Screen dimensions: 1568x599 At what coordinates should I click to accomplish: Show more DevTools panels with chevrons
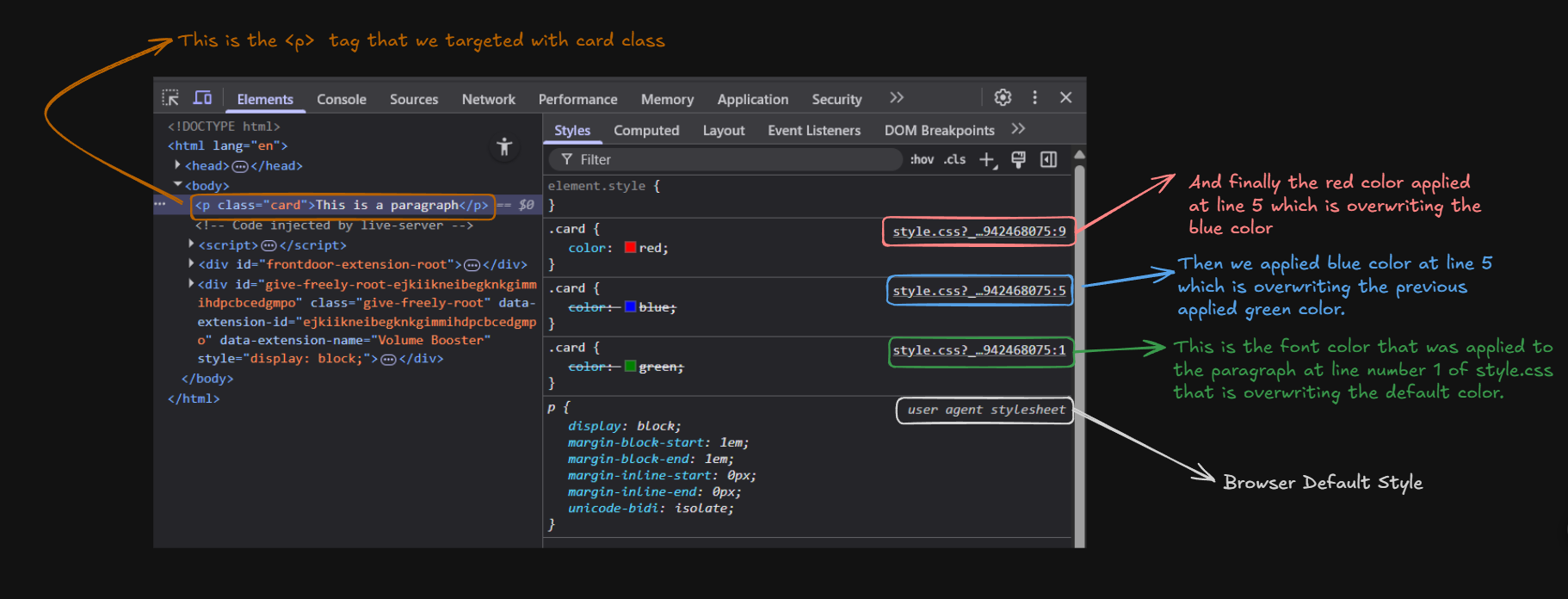click(897, 98)
